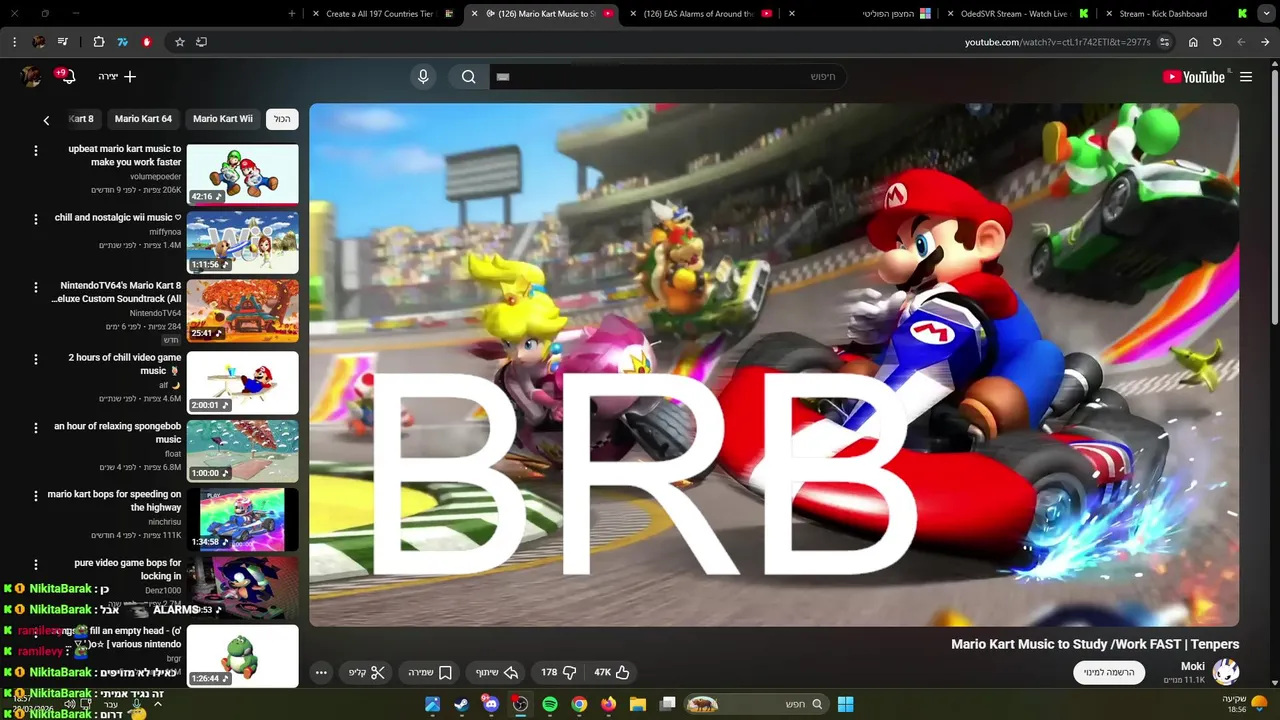Open the browser media control playlist icon

pyautogui.click(x=63, y=42)
